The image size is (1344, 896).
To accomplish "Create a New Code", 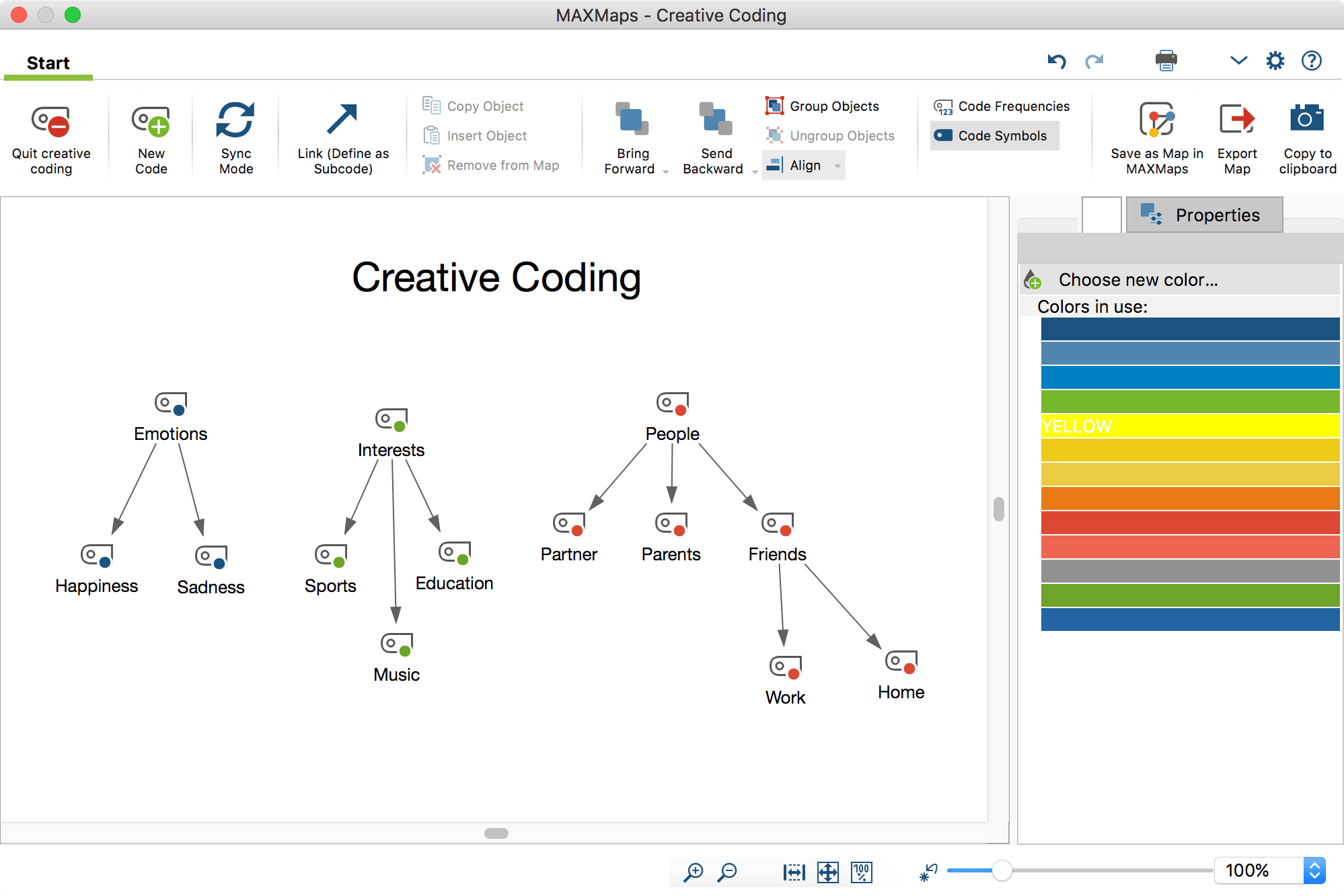I will (x=151, y=122).
